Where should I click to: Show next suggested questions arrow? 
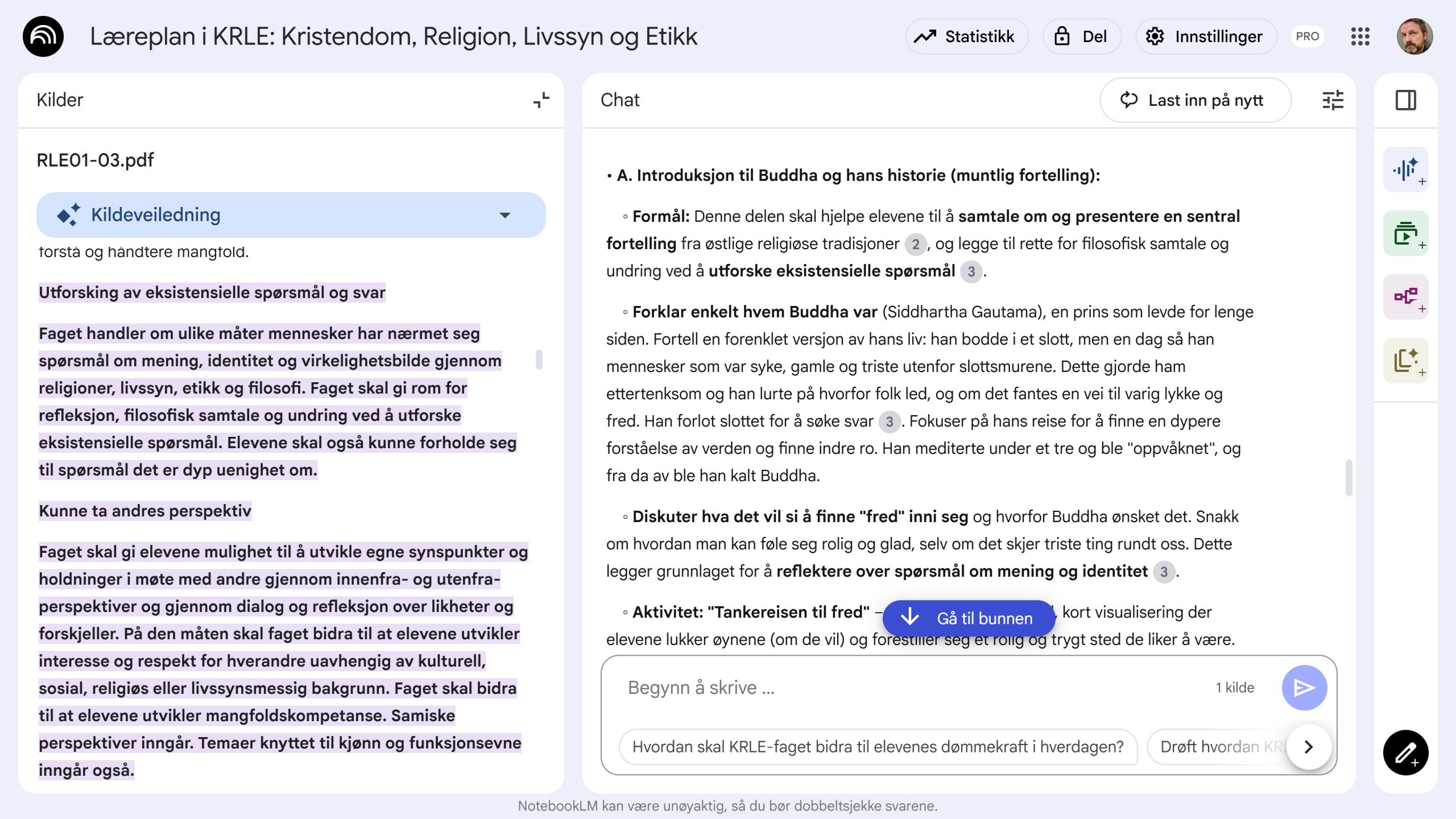point(1309,747)
